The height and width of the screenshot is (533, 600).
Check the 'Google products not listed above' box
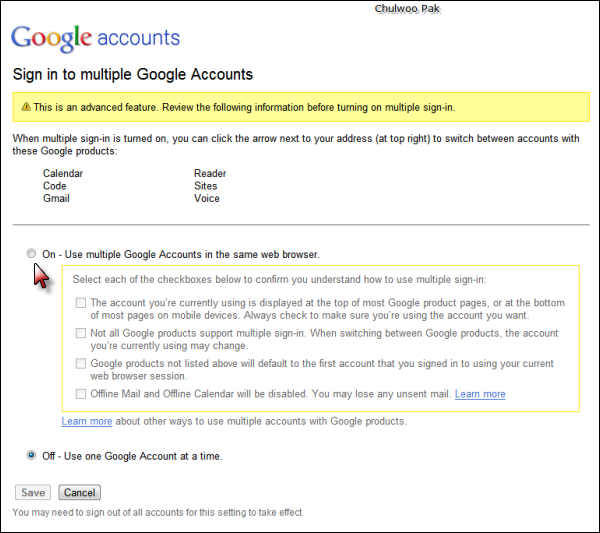click(81, 363)
